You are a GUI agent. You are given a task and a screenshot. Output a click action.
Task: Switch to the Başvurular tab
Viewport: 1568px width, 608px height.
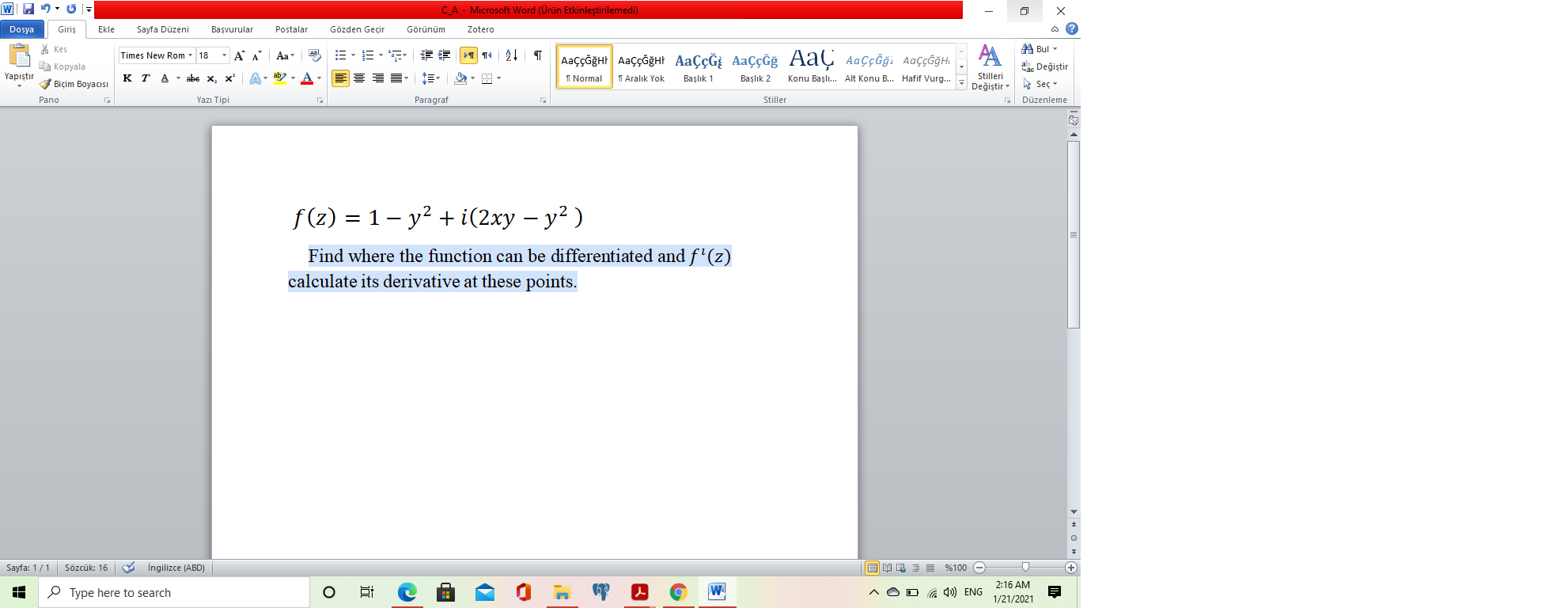tap(232, 29)
